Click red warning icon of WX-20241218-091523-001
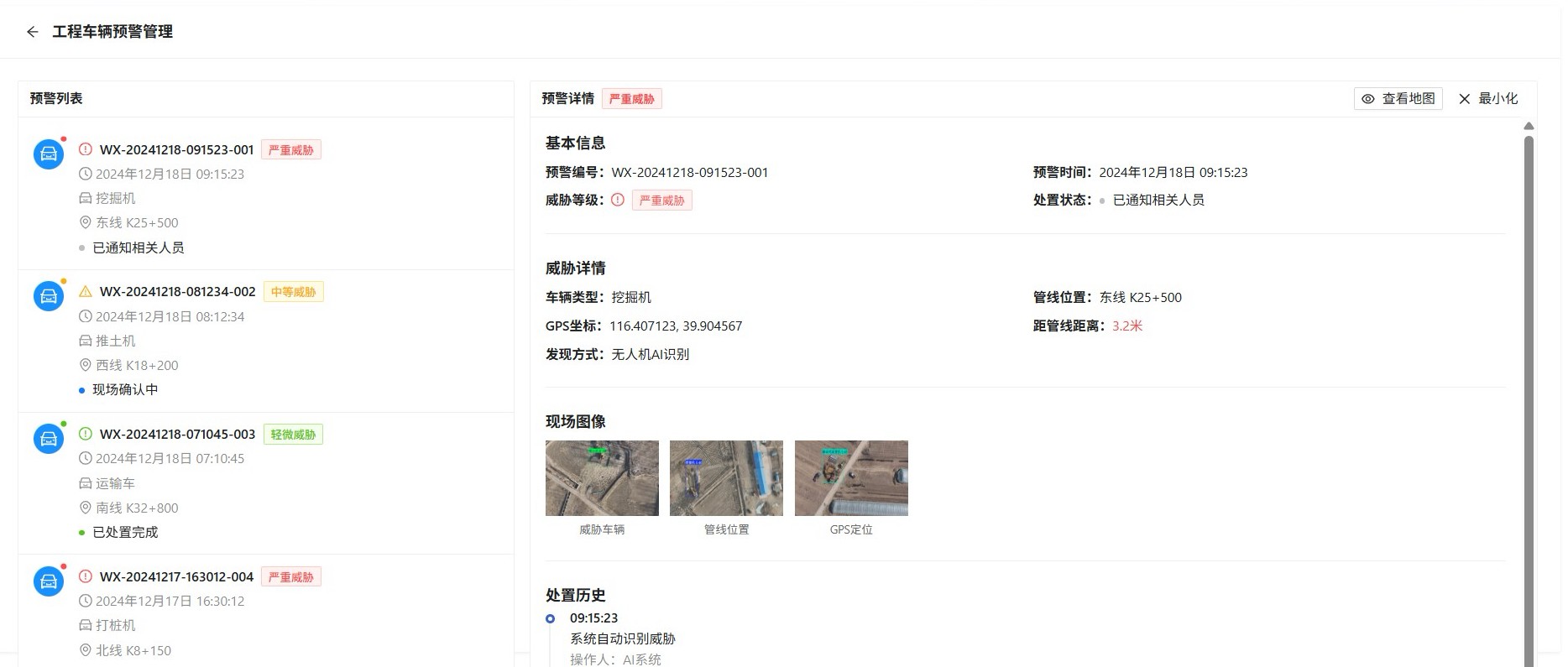The width and height of the screenshot is (1568, 667). pyautogui.click(x=86, y=149)
